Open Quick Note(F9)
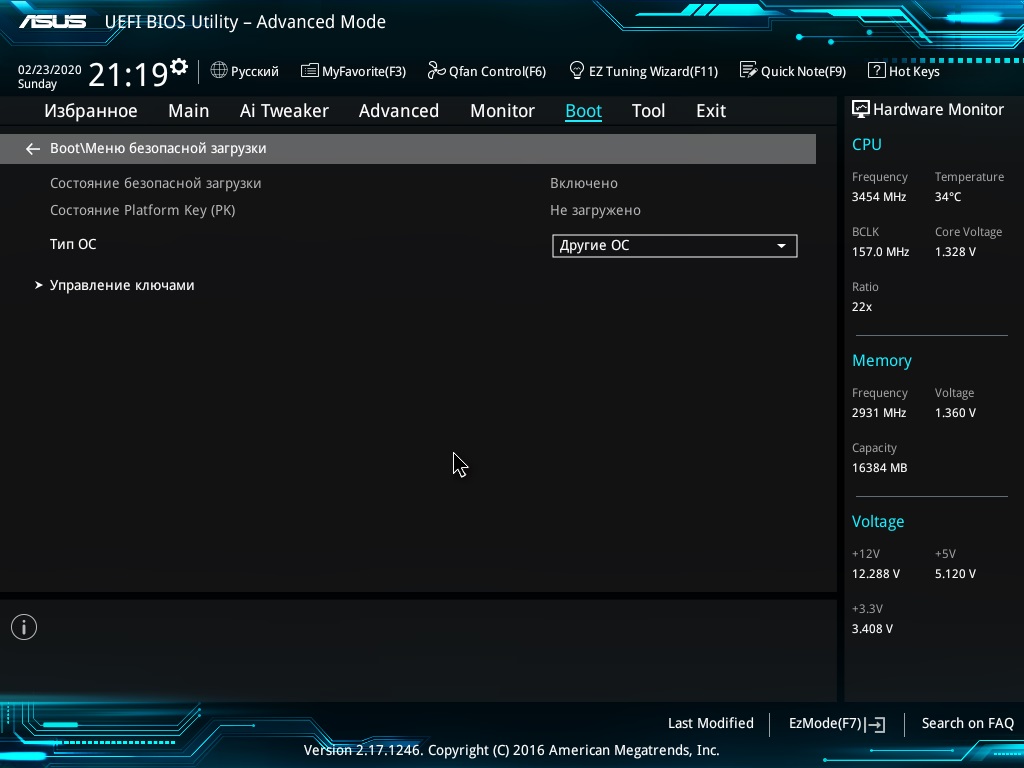 click(x=793, y=71)
